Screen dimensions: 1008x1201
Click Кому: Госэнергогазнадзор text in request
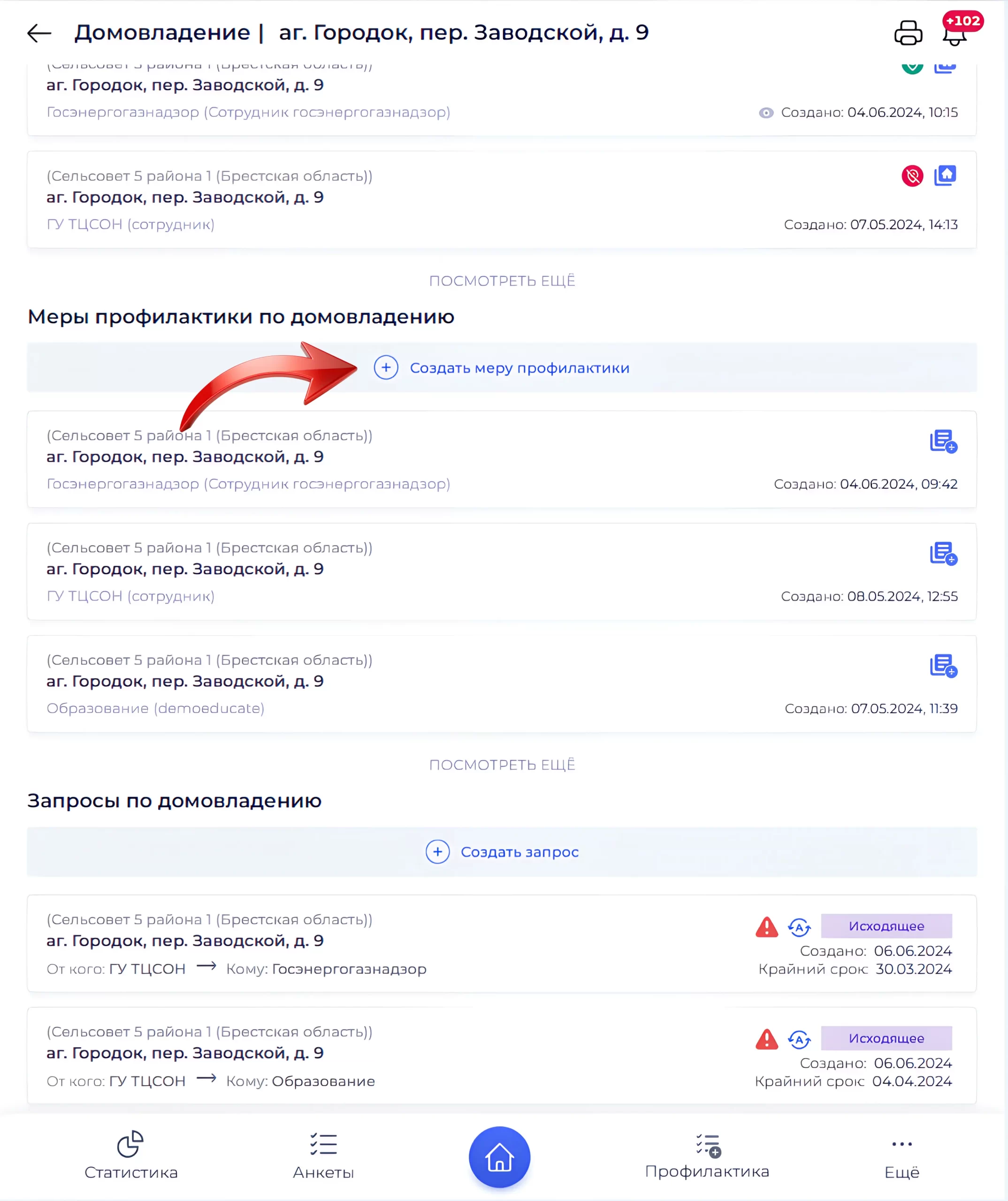(x=326, y=969)
